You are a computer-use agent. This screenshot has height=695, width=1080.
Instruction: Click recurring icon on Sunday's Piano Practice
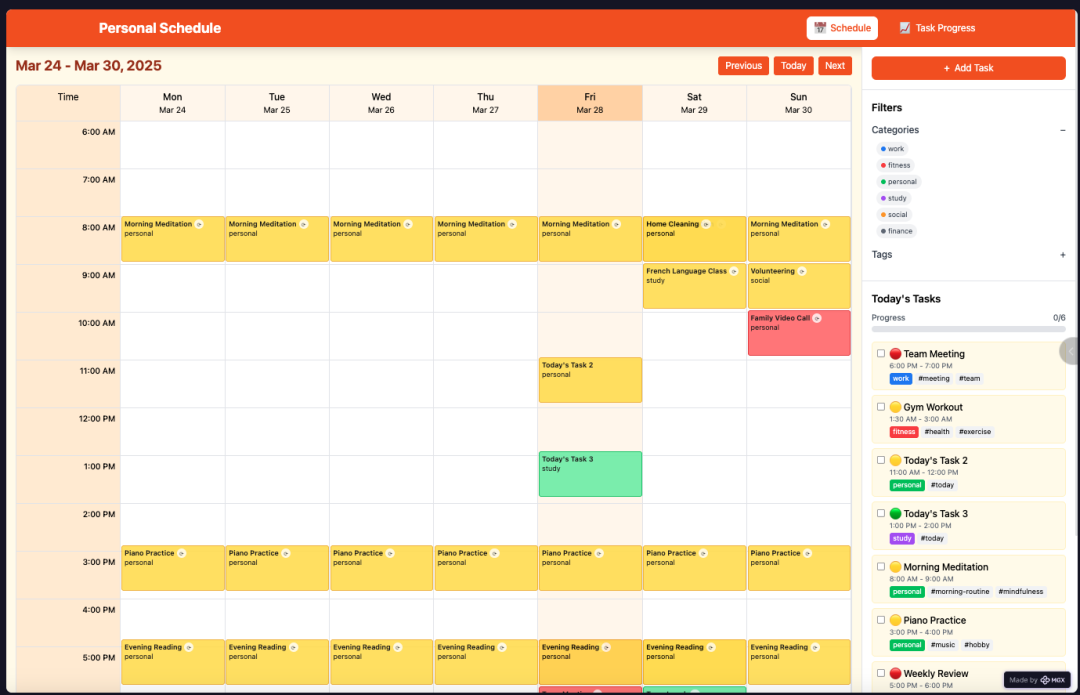click(x=808, y=554)
